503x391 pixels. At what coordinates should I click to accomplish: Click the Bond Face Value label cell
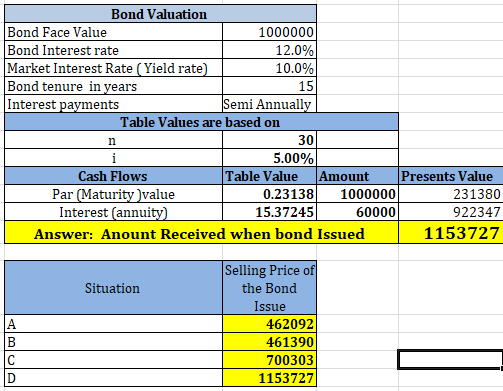[x=114, y=32]
